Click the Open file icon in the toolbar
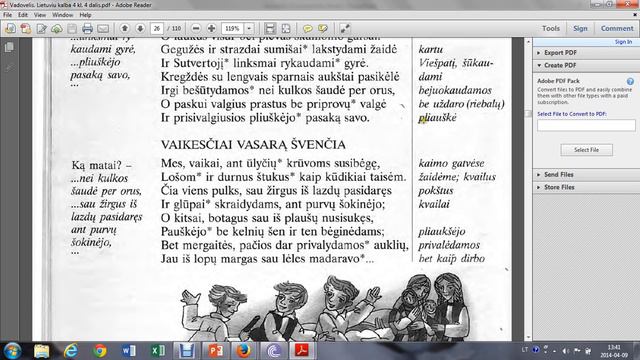640x360 pixels. (10, 28)
